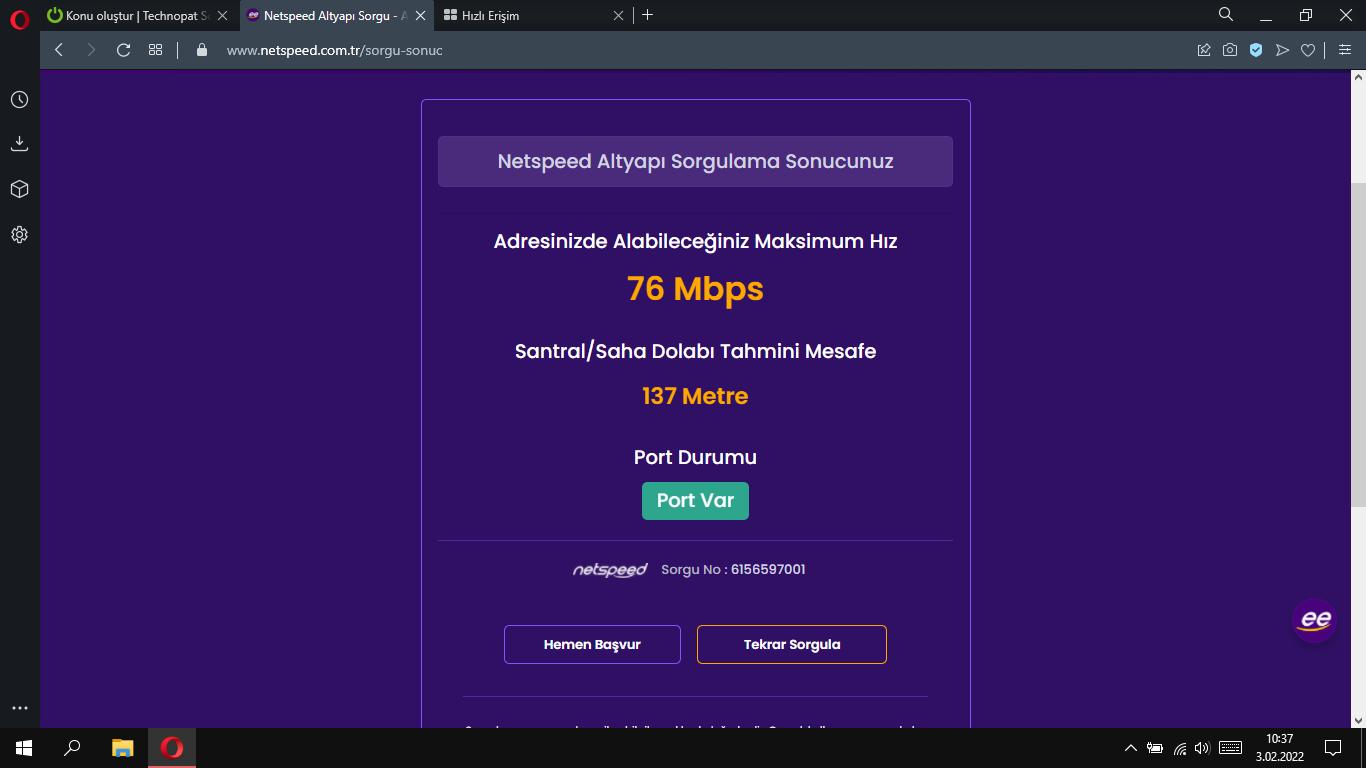Open the Opera main menu logo

tap(19, 18)
